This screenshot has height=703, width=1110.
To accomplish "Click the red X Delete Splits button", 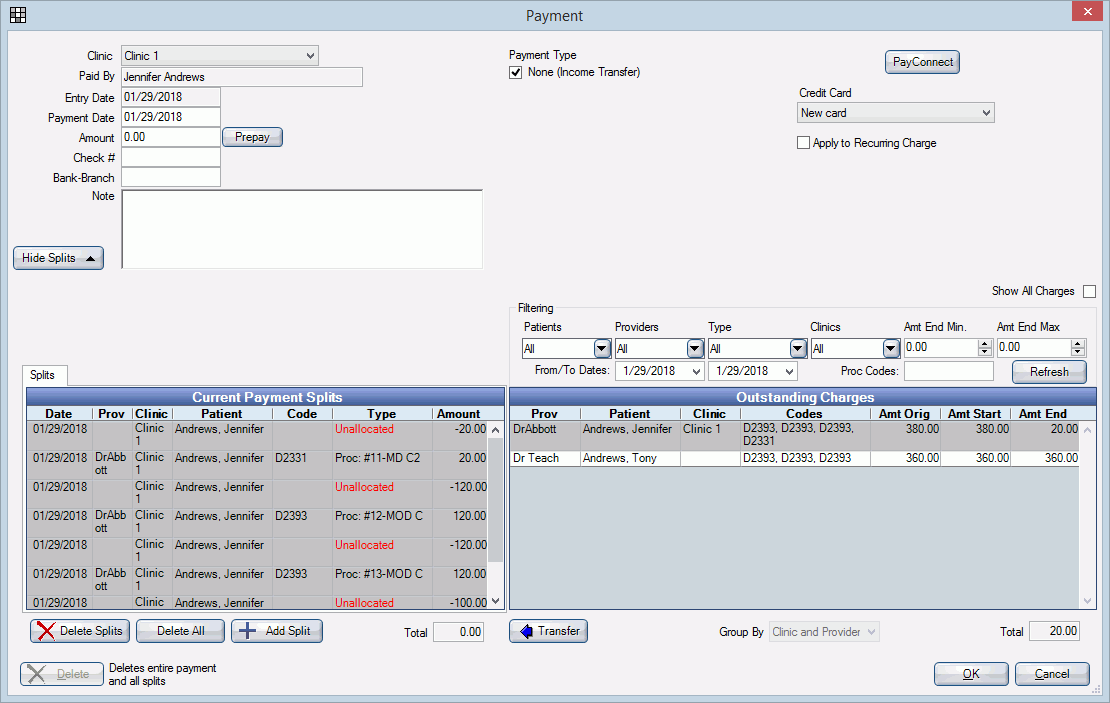I will [80, 631].
